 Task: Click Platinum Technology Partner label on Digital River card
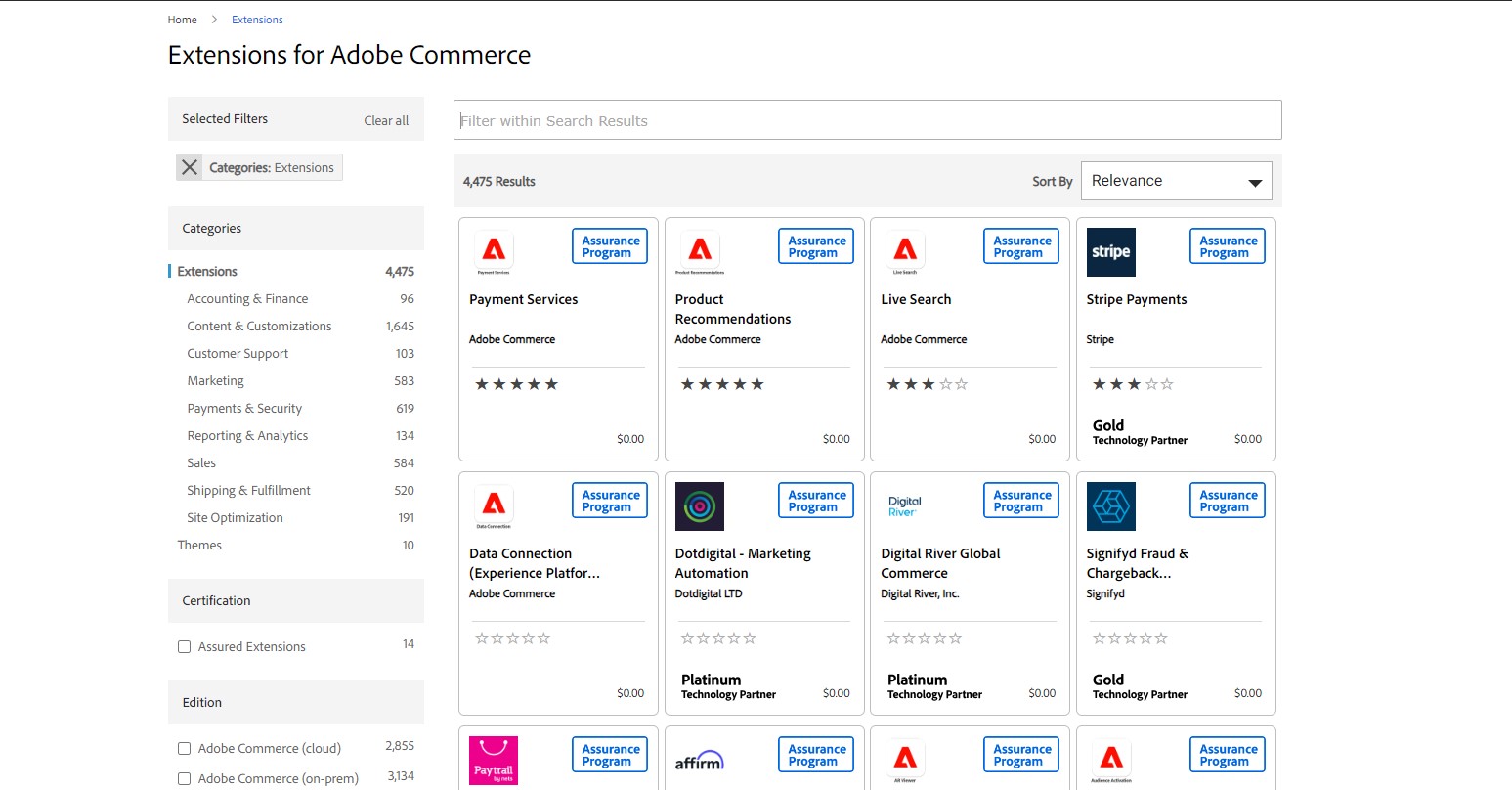pos(934,686)
